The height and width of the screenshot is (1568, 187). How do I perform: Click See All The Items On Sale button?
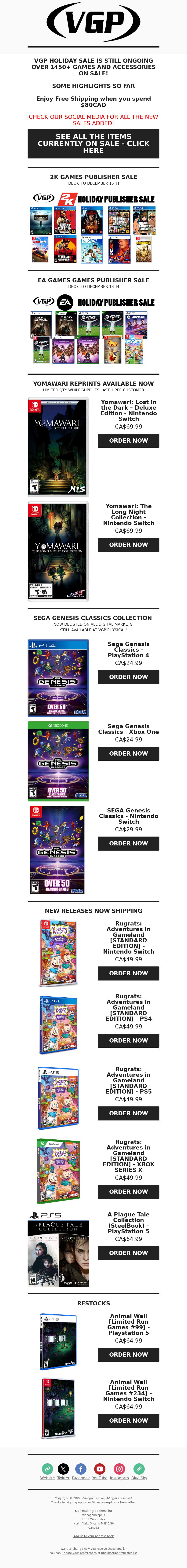click(93, 144)
